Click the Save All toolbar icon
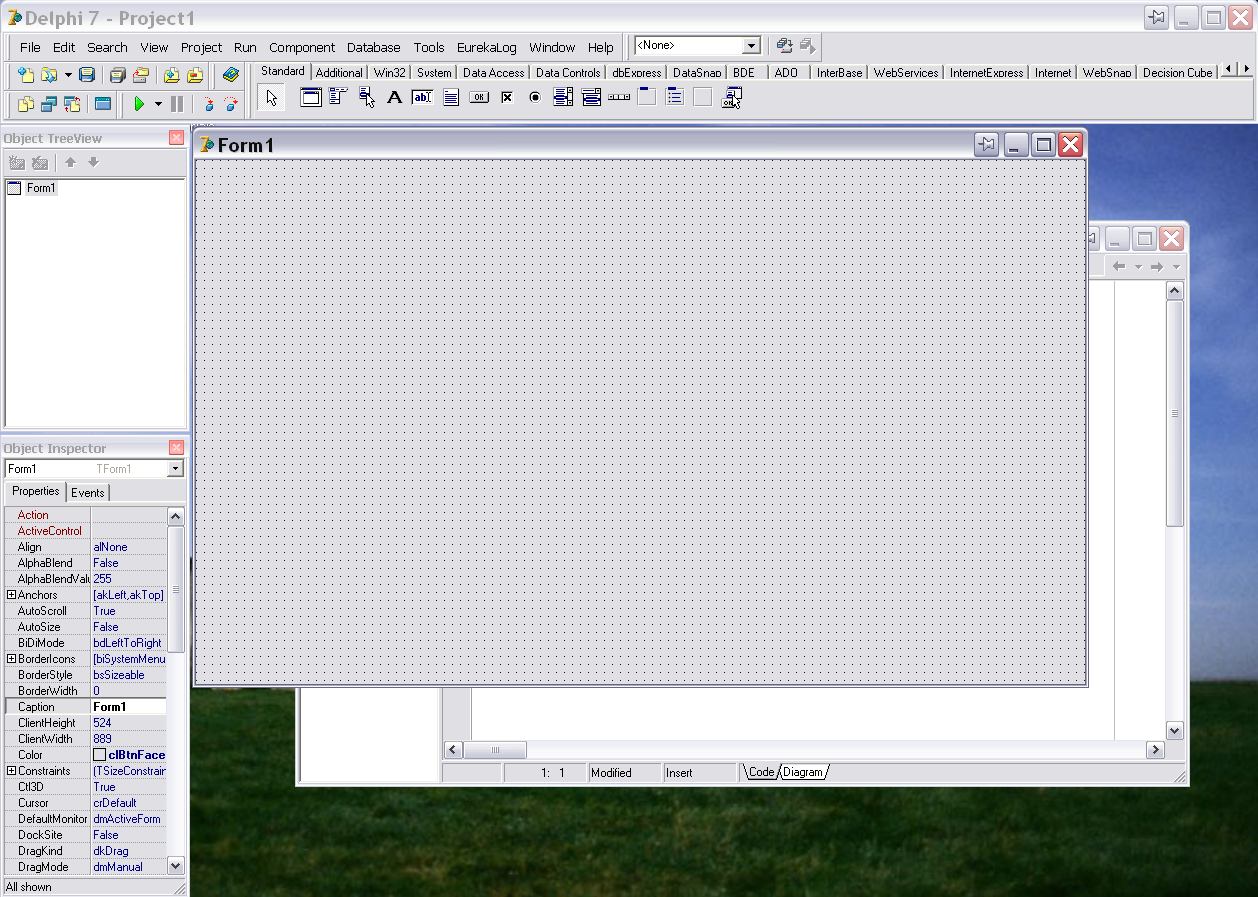1258x897 pixels. (x=118, y=75)
